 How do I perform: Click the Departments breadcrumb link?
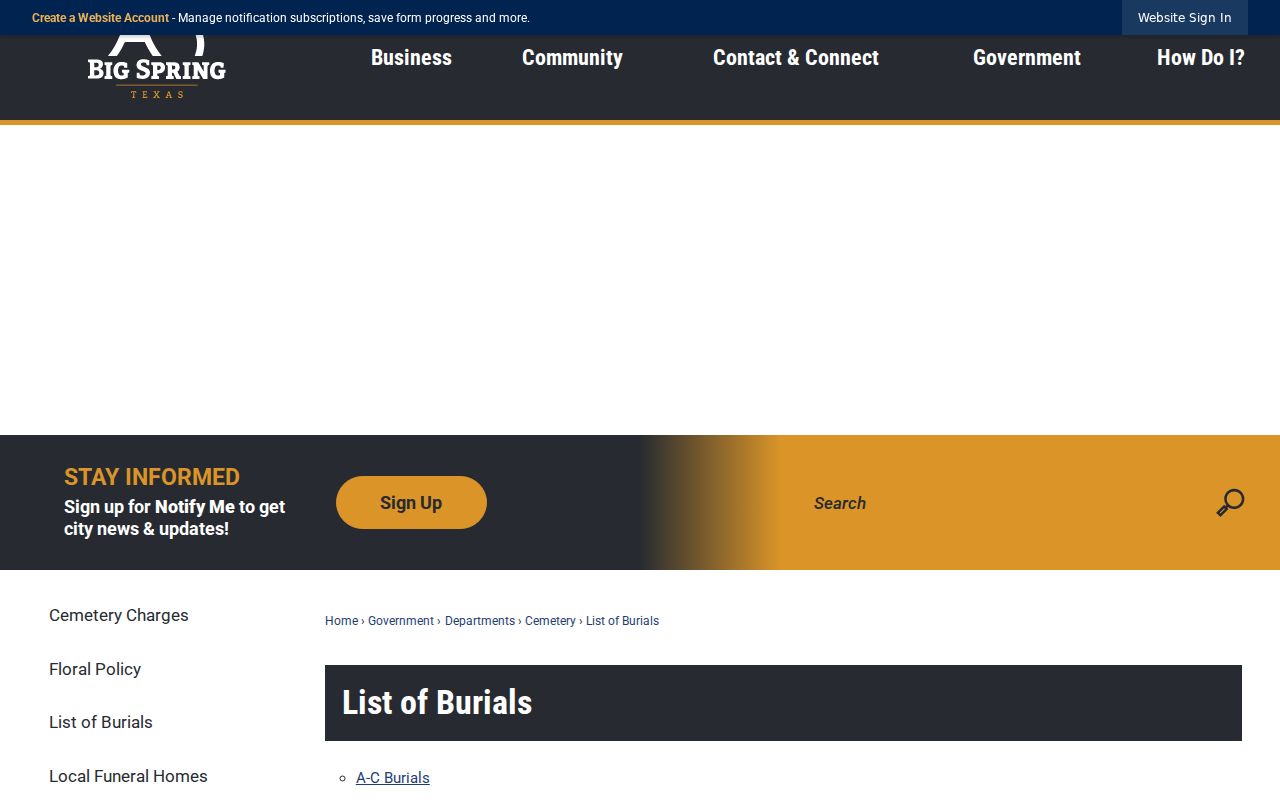480,621
